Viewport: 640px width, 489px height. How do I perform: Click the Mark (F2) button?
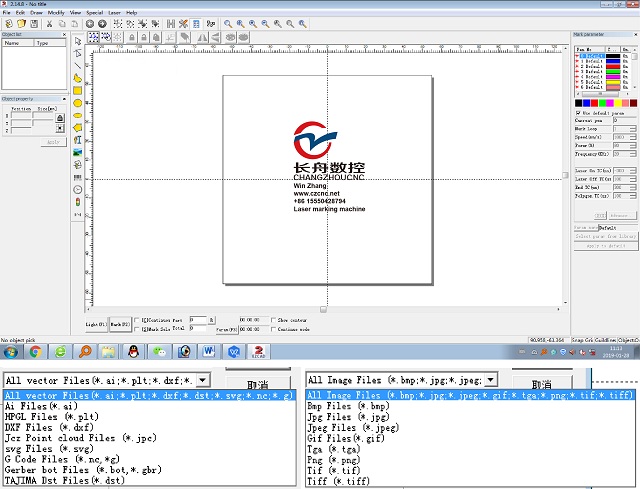pos(120,325)
